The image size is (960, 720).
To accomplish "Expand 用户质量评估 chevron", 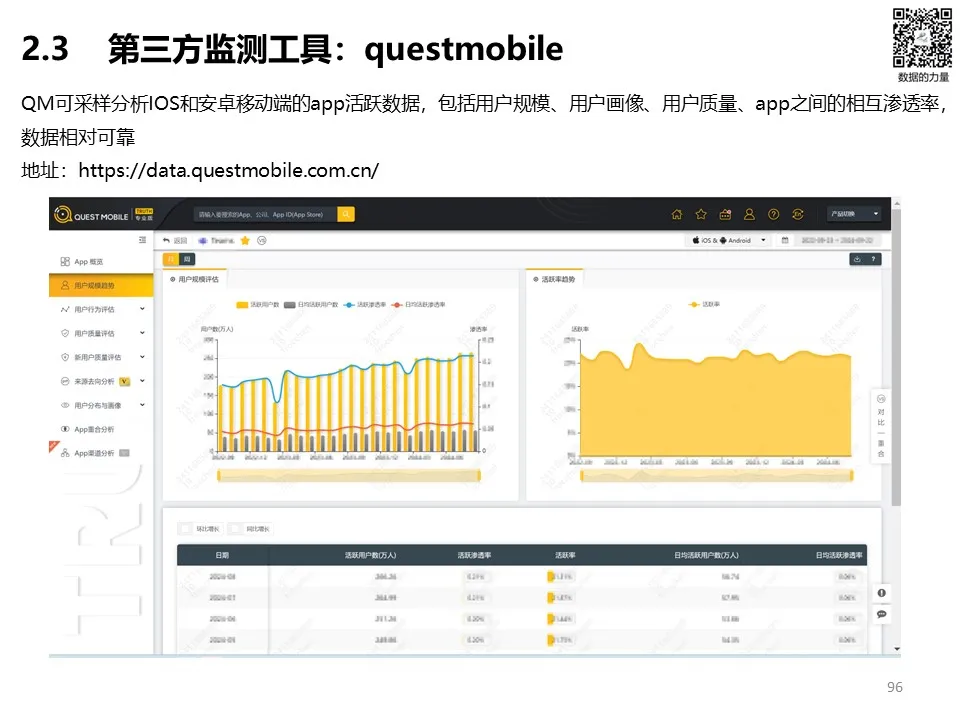I will (x=142, y=333).
